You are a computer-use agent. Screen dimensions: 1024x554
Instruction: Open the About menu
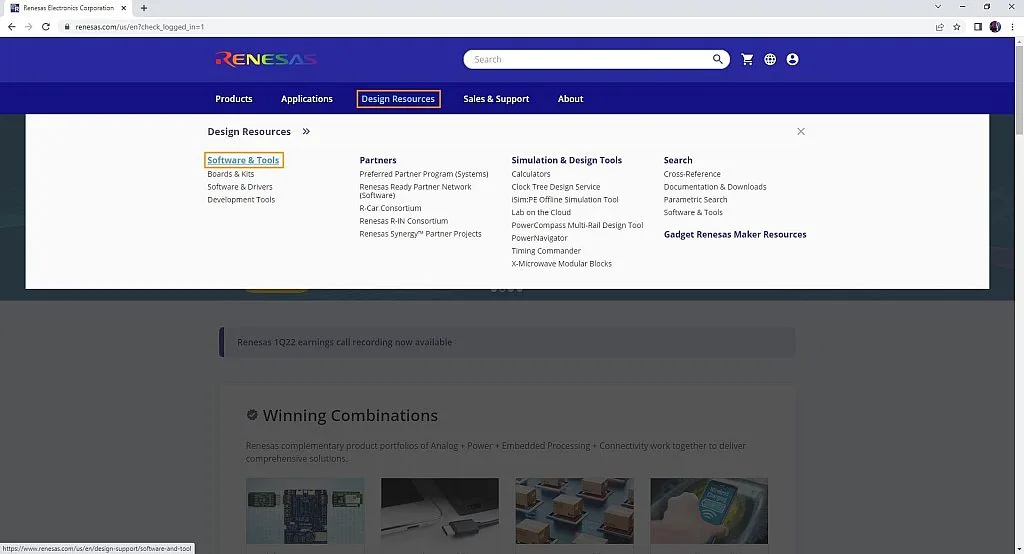click(x=570, y=99)
